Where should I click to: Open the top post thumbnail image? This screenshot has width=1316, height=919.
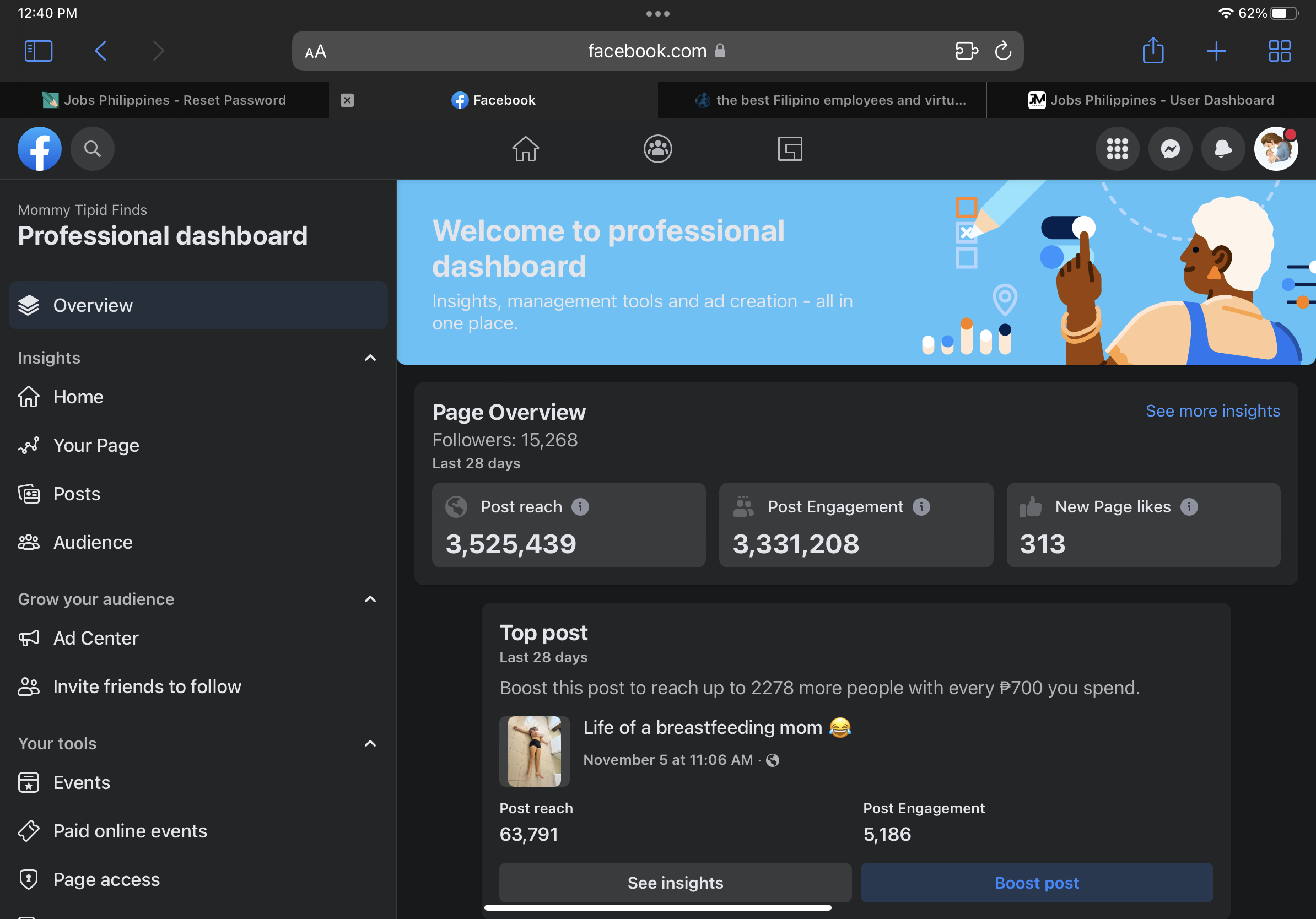[534, 751]
